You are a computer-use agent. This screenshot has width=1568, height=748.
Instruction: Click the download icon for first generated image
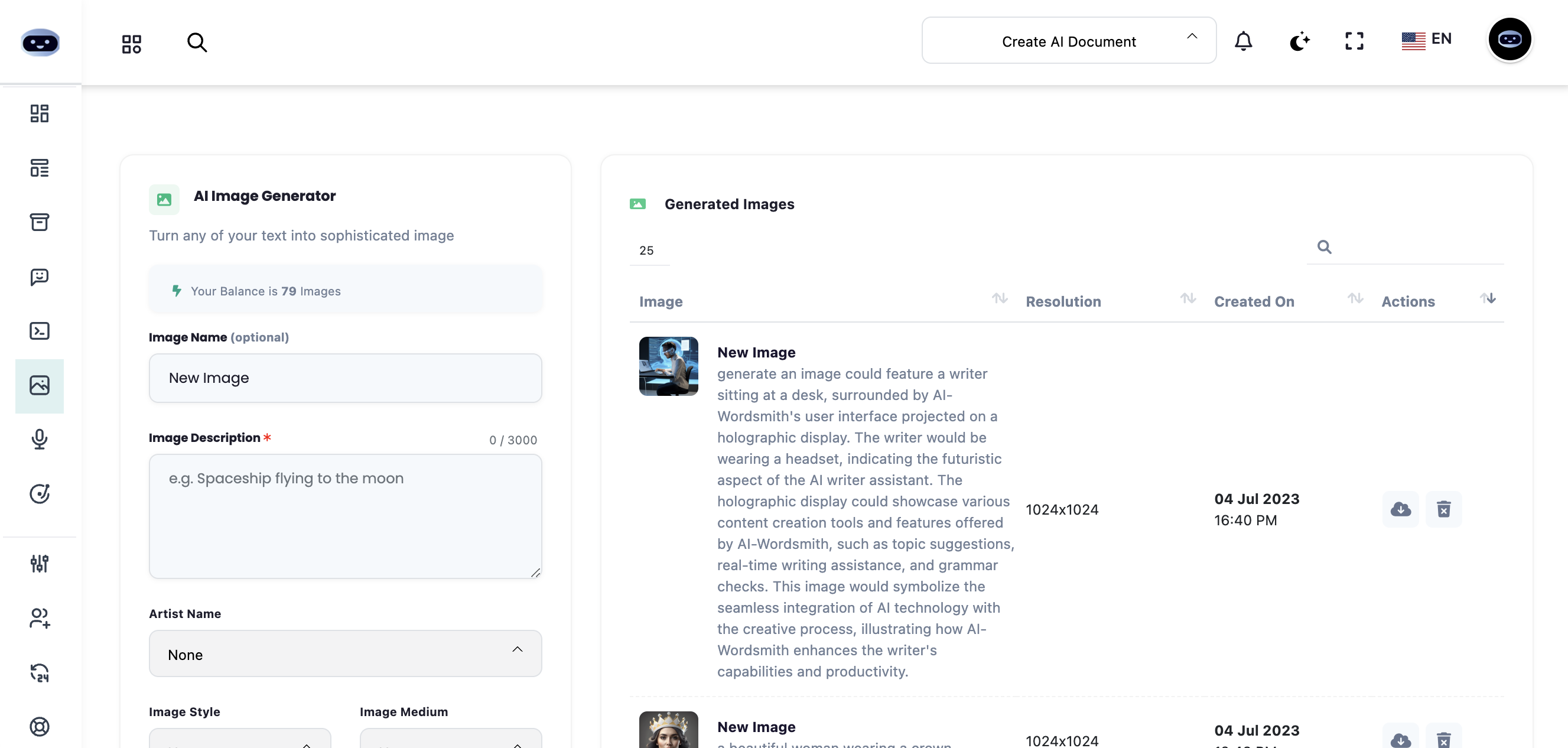(1400, 509)
